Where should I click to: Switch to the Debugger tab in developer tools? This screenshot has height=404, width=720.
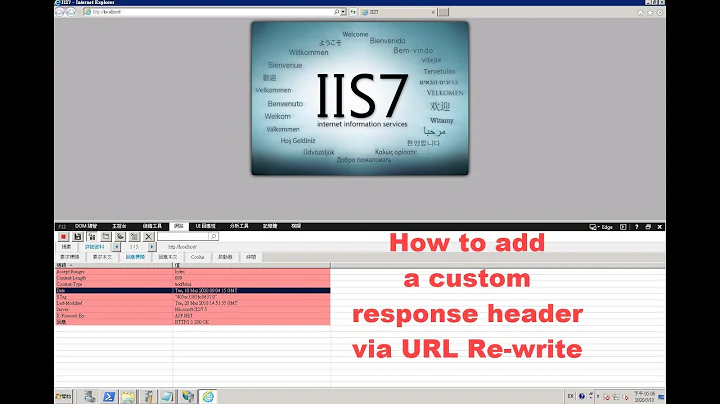pos(152,226)
